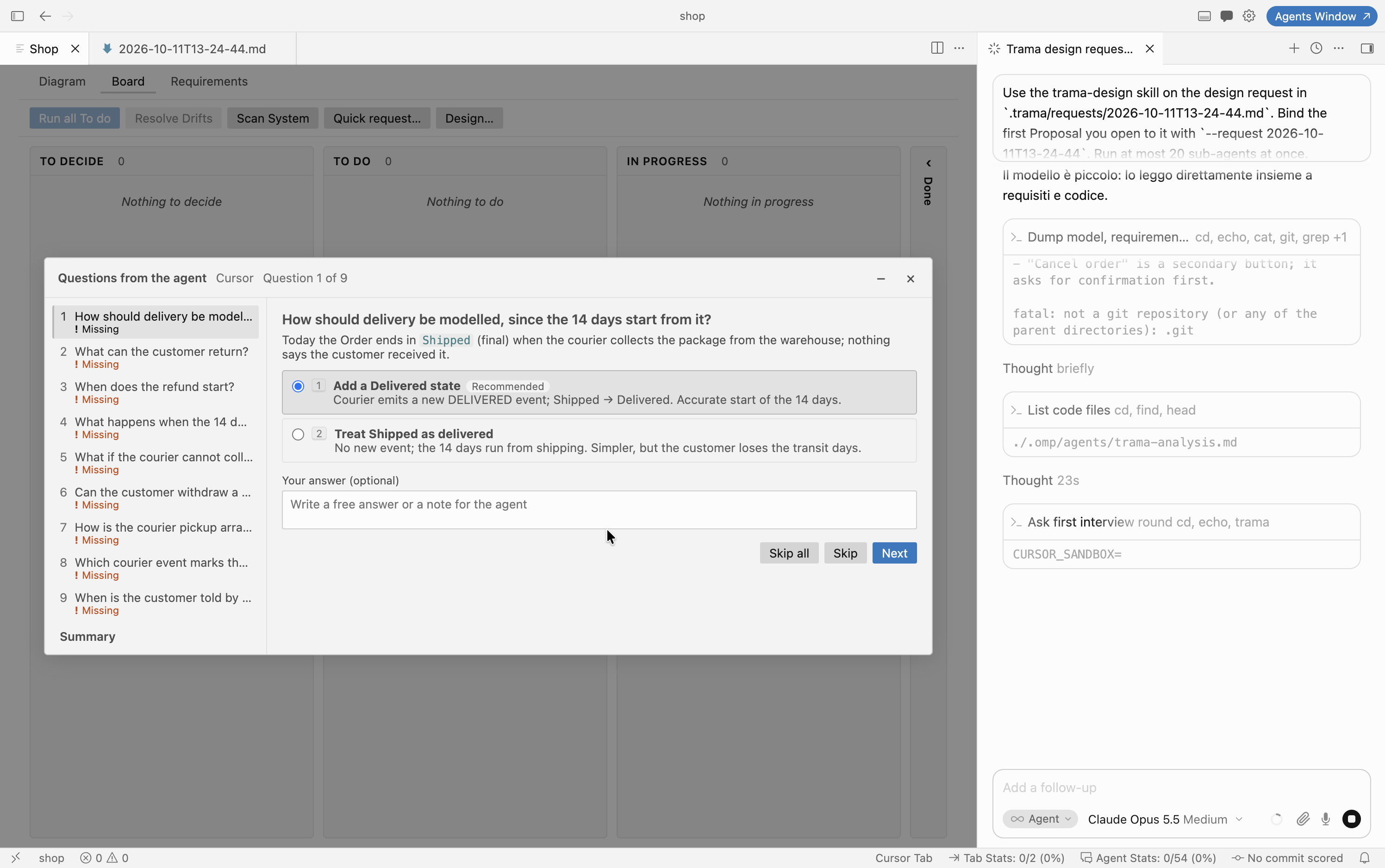Click the Quick request... button
The image size is (1385, 868).
[x=377, y=118]
